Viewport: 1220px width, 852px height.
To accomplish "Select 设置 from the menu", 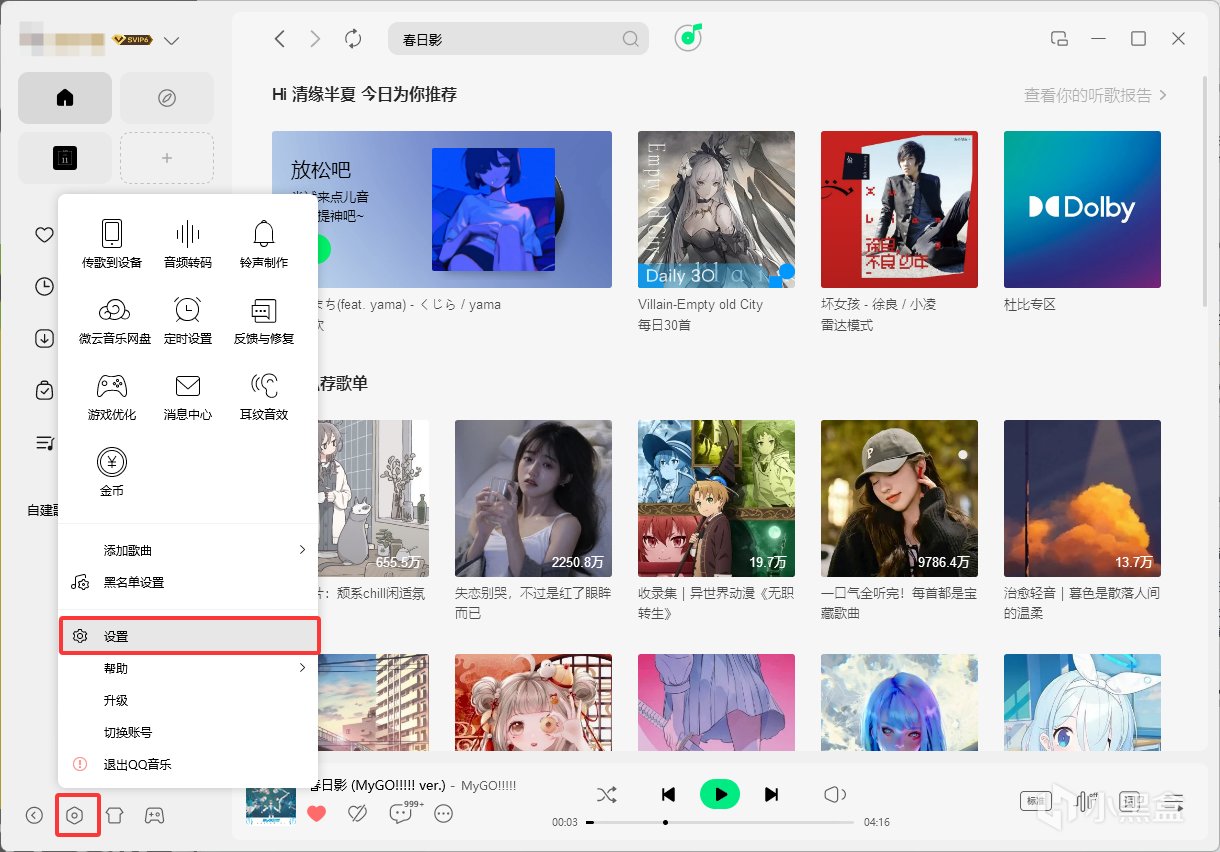I will click(189, 636).
